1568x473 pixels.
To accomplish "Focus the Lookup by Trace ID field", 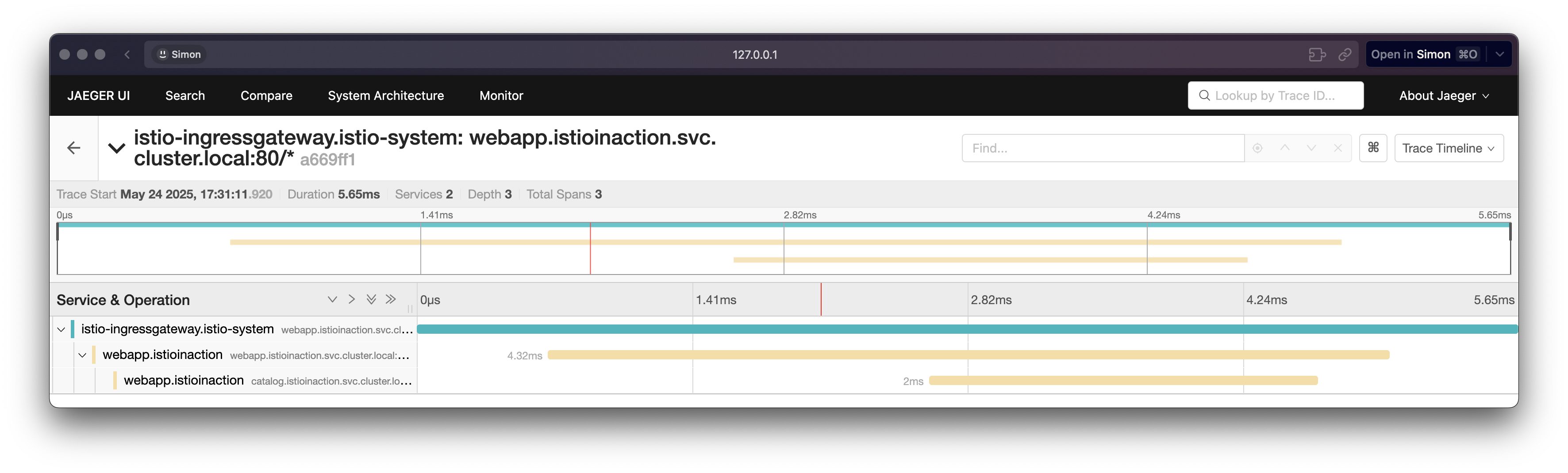I will [x=1275, y=95].
